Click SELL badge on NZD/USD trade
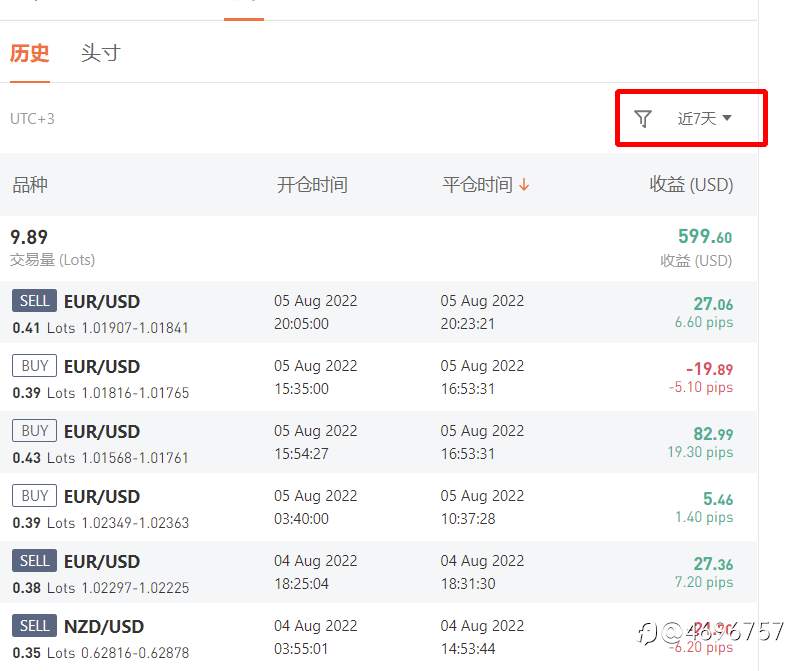This screenshot has width=792, height=671. (x=34, y=626)
